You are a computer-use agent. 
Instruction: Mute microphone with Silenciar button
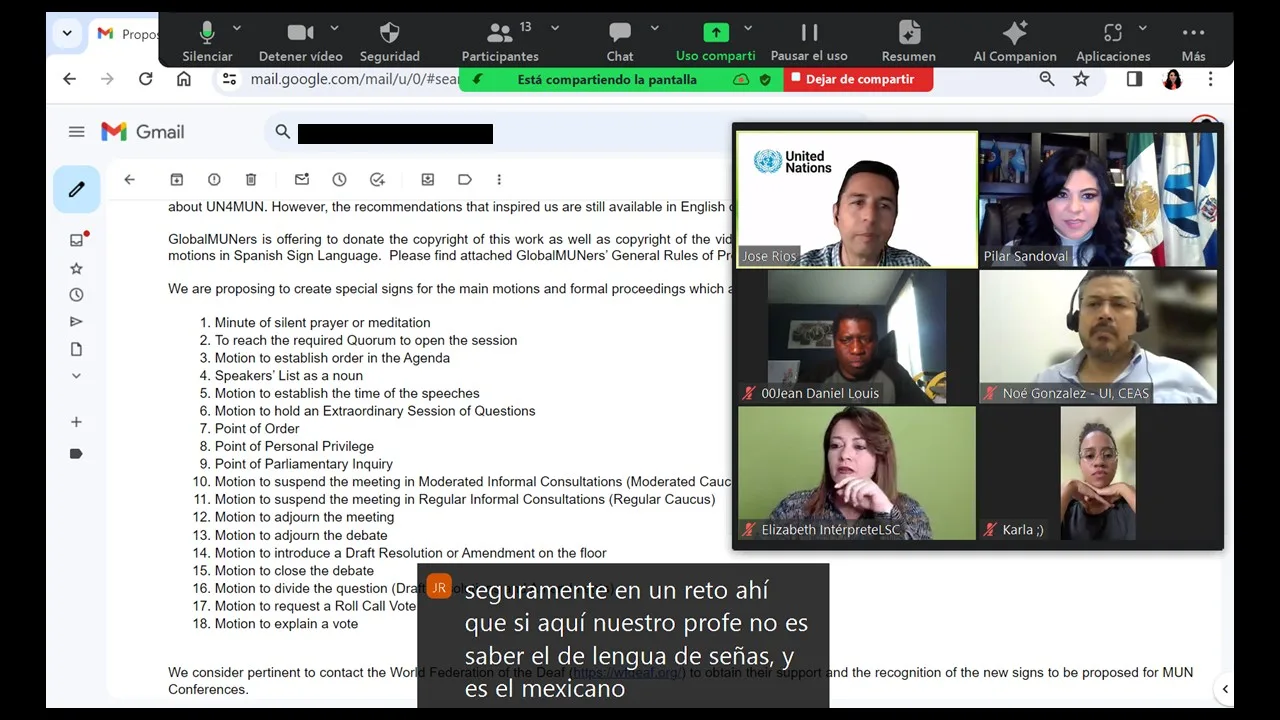pos(207,41)
